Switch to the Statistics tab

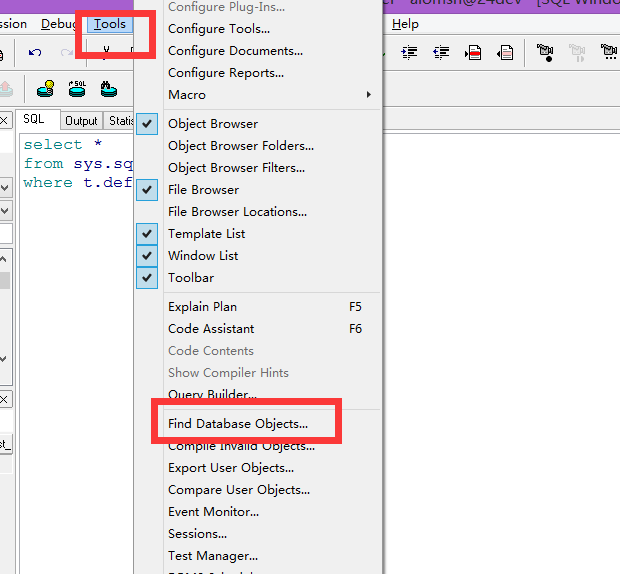[x=121, y=121]
